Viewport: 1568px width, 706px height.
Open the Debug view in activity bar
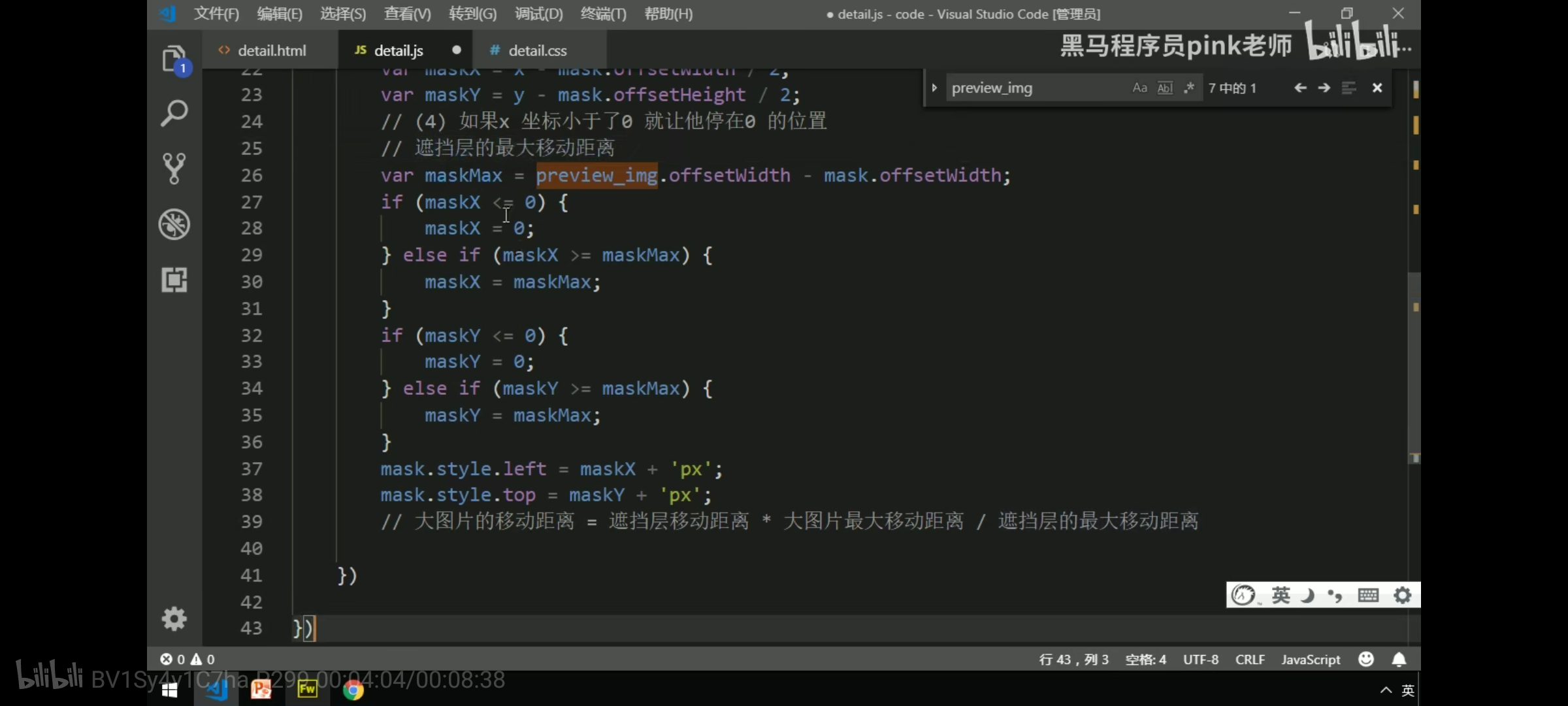174,224
